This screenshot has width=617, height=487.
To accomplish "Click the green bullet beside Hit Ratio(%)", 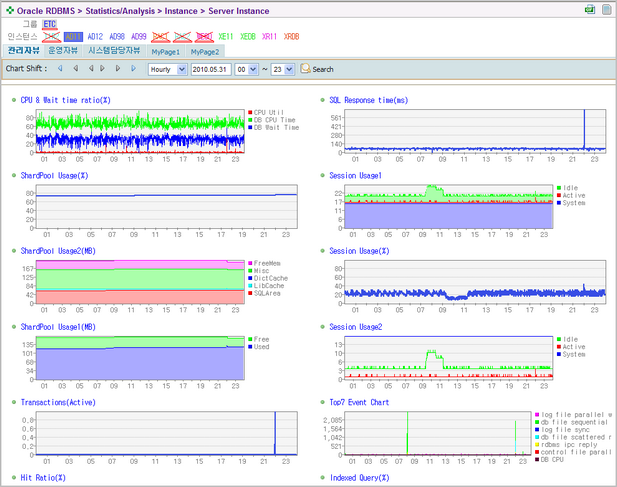I will [x=14, y=478].
